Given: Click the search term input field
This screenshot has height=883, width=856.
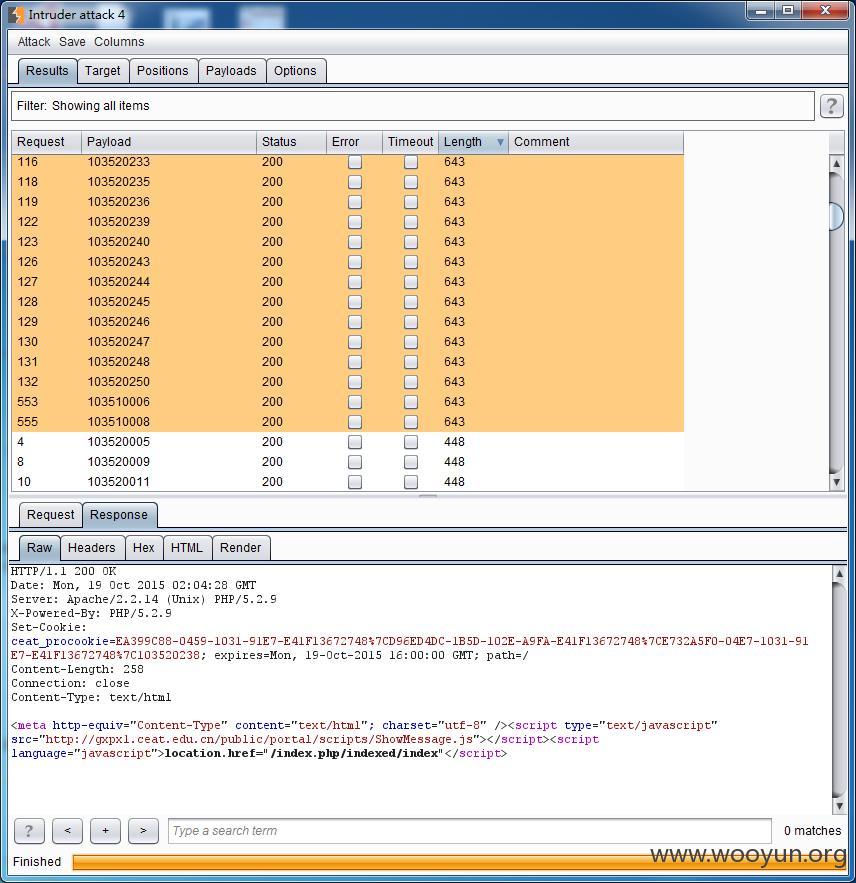Looking at the screenshot, I should (470, 831).
